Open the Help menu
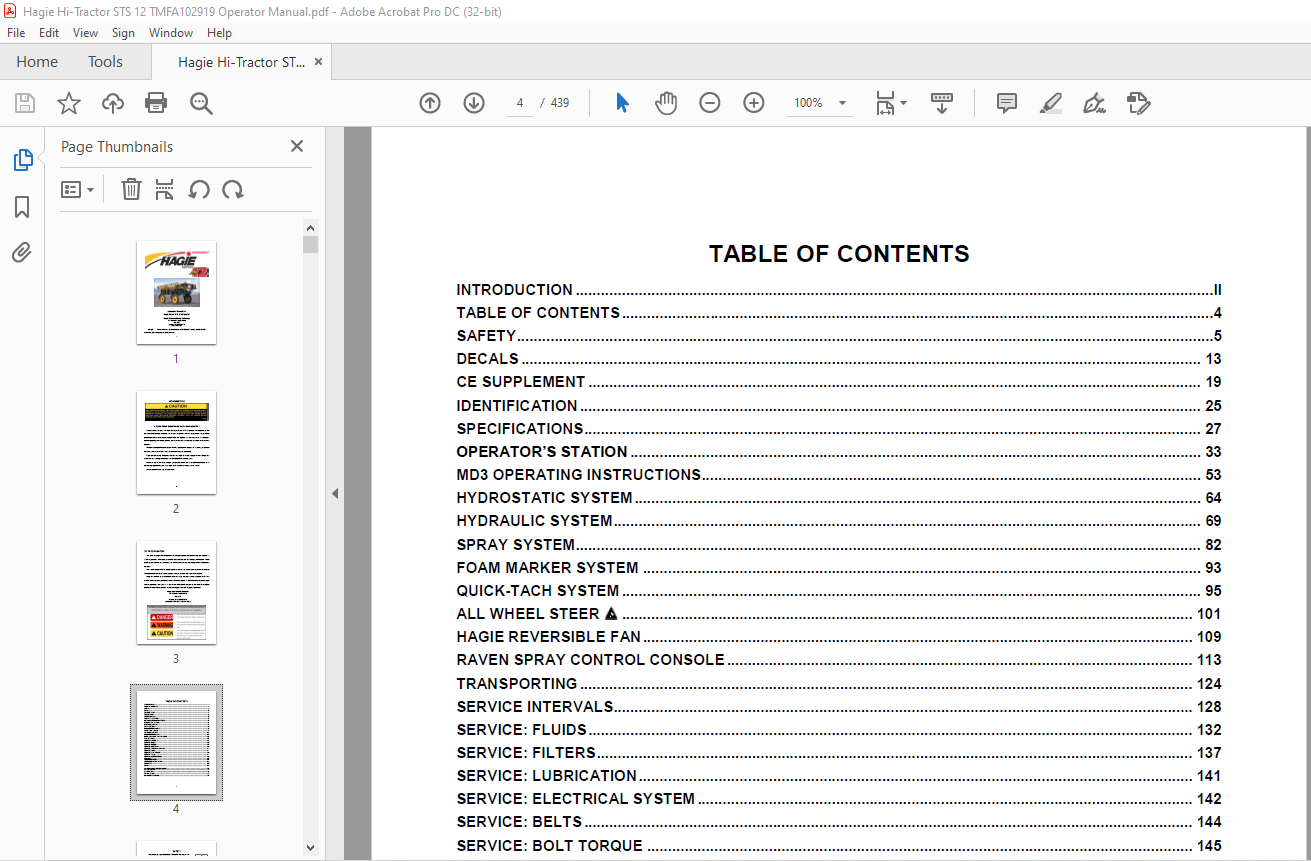This screenshot has height=861, width=1311. pos(219,33)
